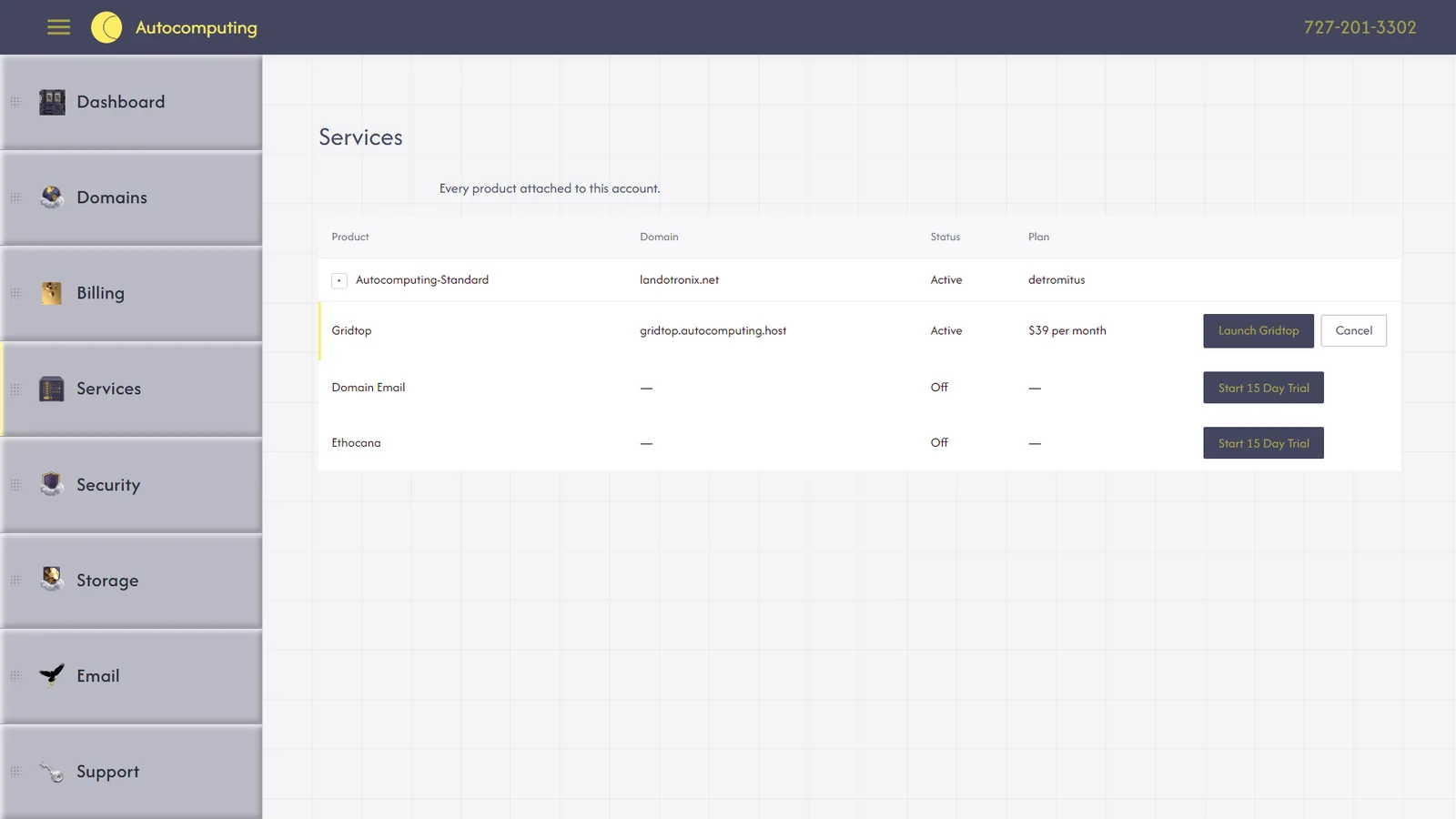Open Billing section label
Image resolution: width=1456 pixels, height=819 pixels.
coord(100,293)
